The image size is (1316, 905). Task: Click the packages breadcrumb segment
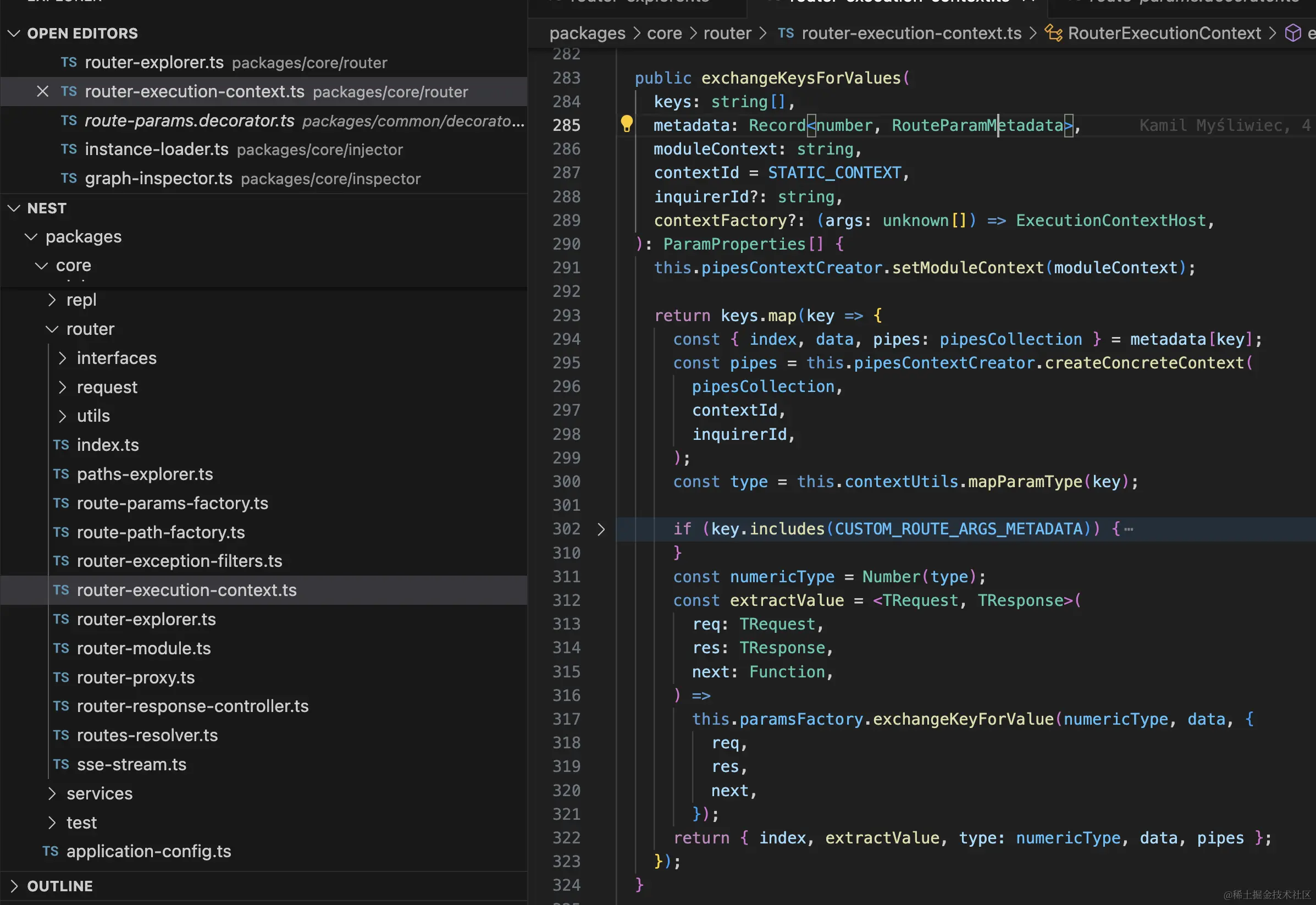pyautogui.click(x=587, y=34)
